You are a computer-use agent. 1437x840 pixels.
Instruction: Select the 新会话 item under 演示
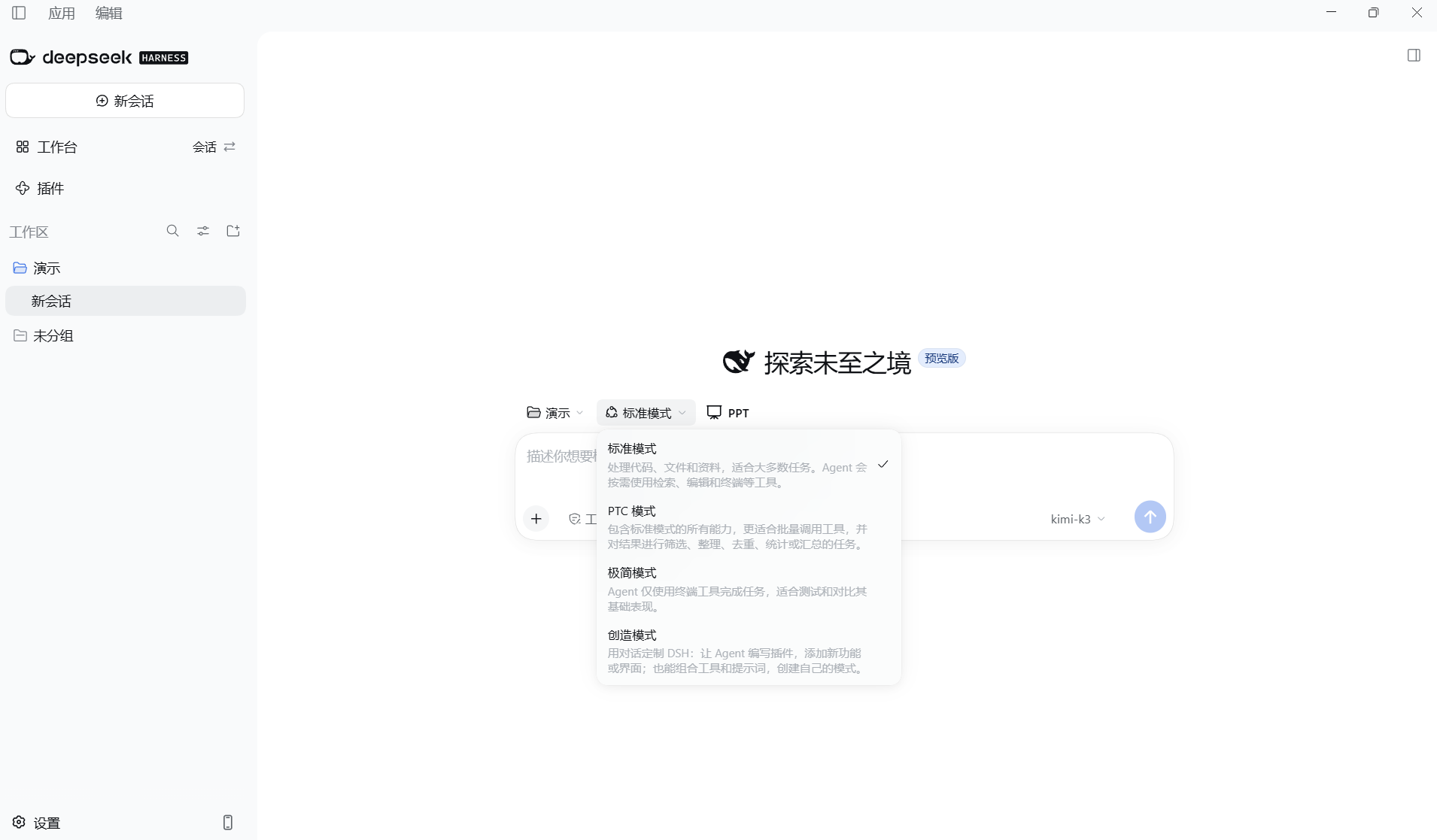[x=125, y=301]
